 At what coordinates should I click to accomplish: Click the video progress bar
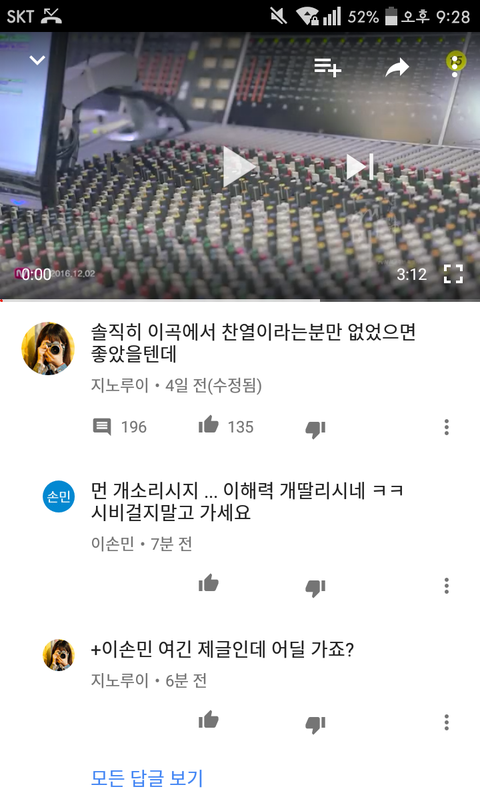point(240,300)
